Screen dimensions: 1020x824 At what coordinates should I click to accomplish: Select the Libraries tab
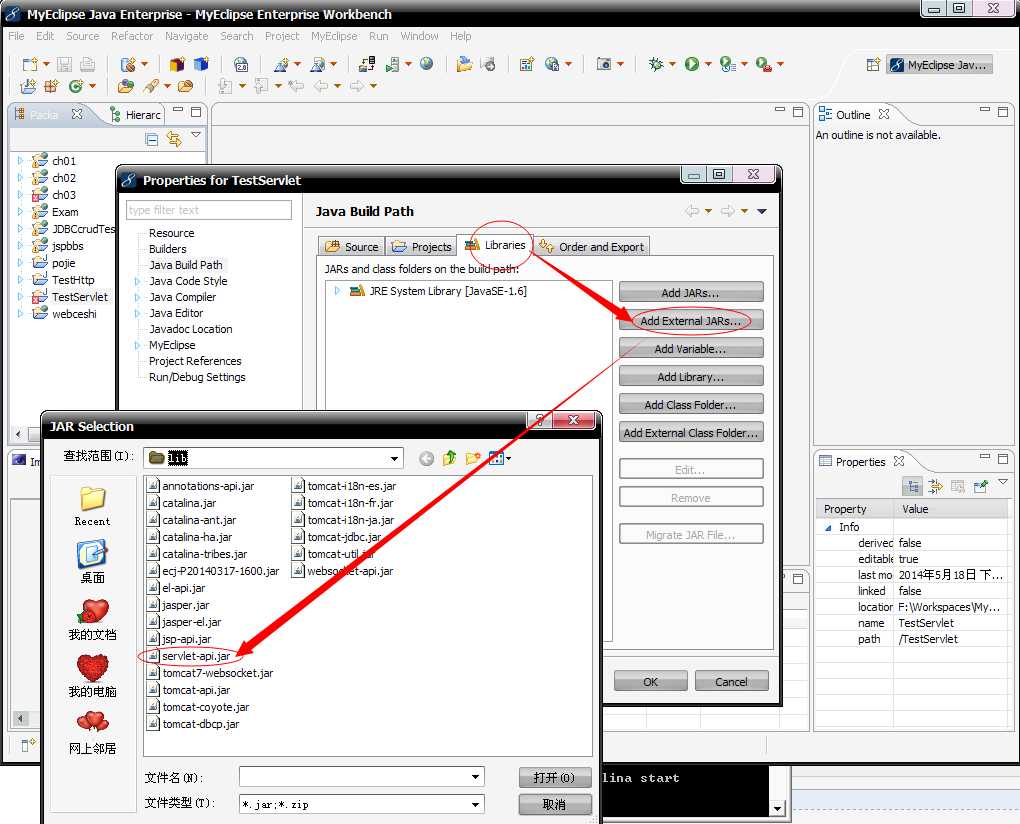(495, 245)
